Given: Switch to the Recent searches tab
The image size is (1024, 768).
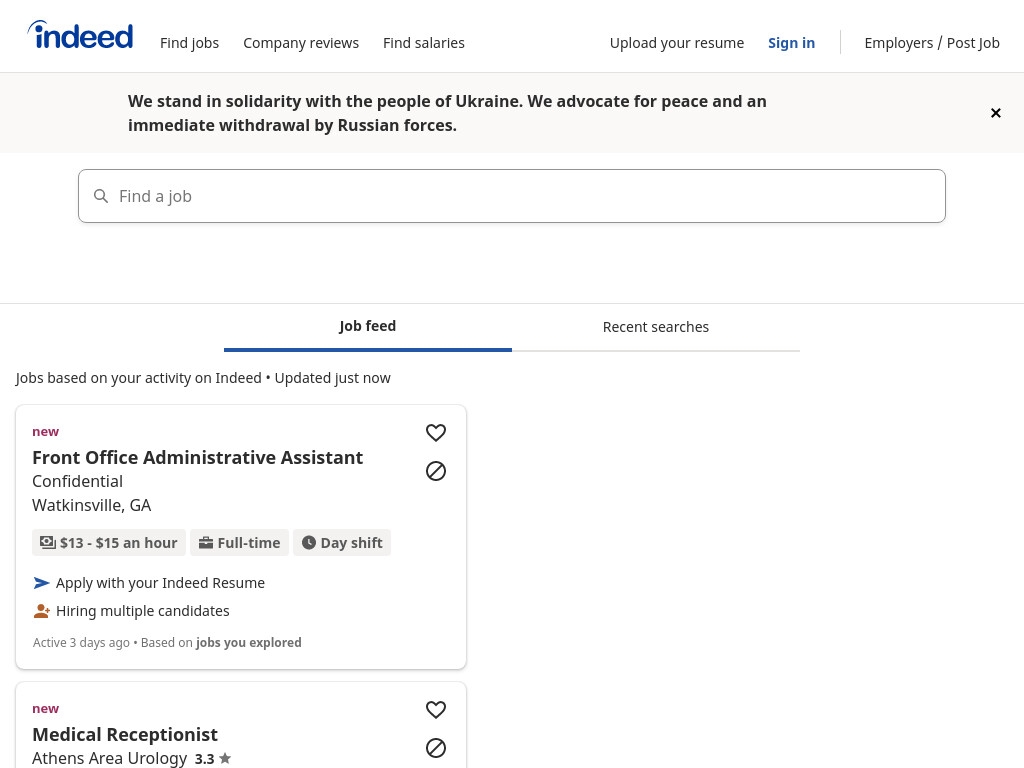Looking at the screenshot, I should pos(656,327).
